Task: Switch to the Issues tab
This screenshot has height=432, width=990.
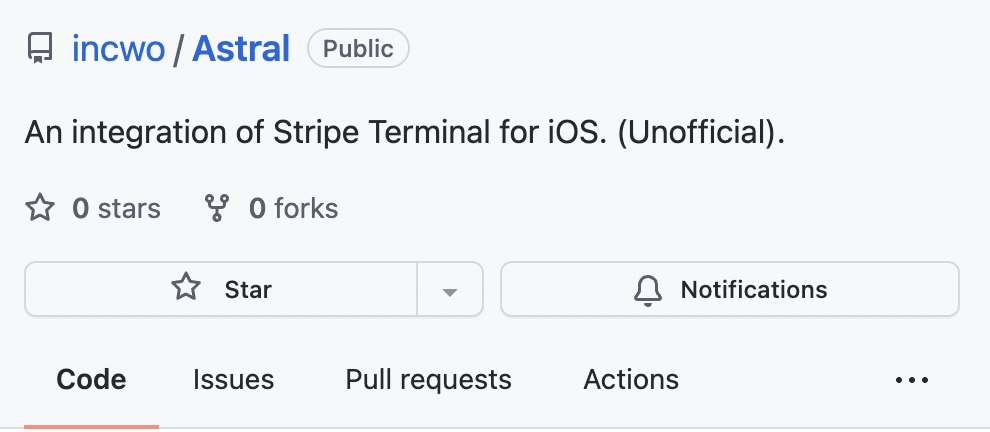Action: click(234, 380)
